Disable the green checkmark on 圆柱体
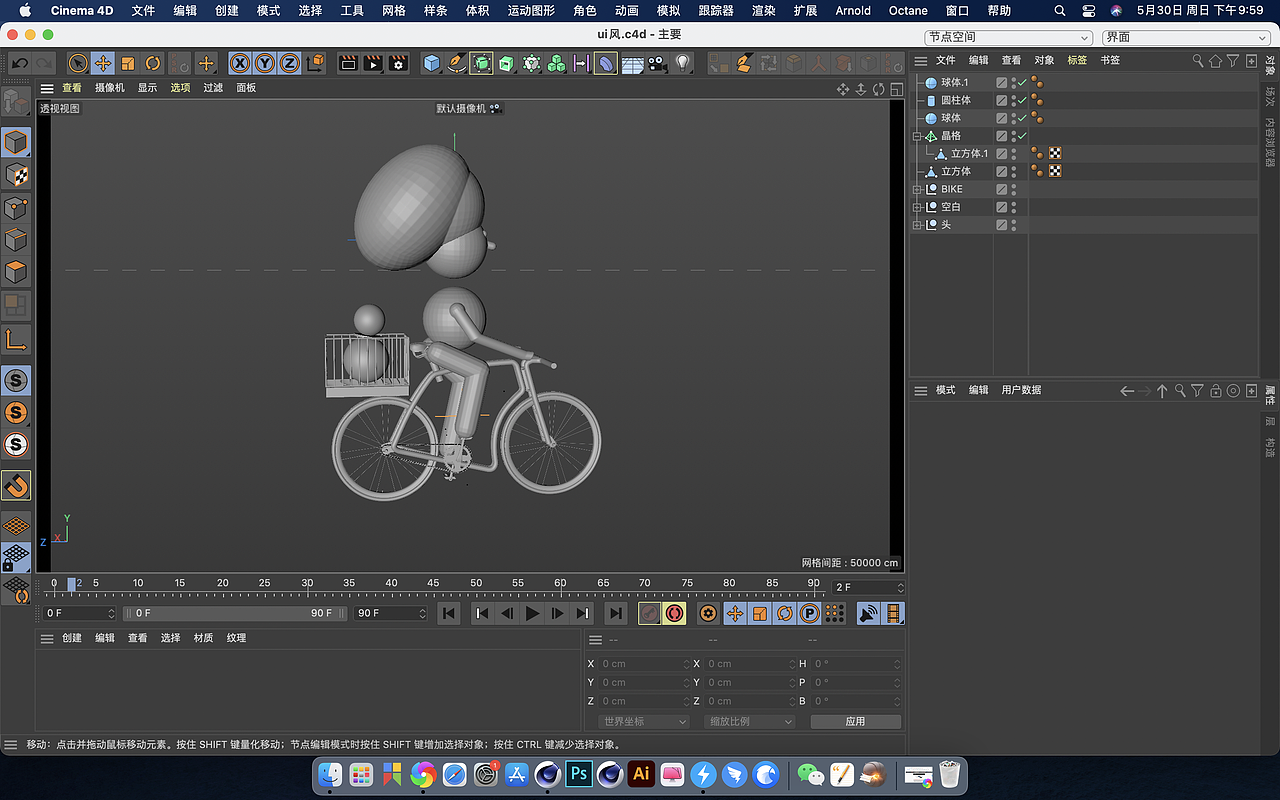Viewport: 1280px width, 800px height. click(1022, 101)
